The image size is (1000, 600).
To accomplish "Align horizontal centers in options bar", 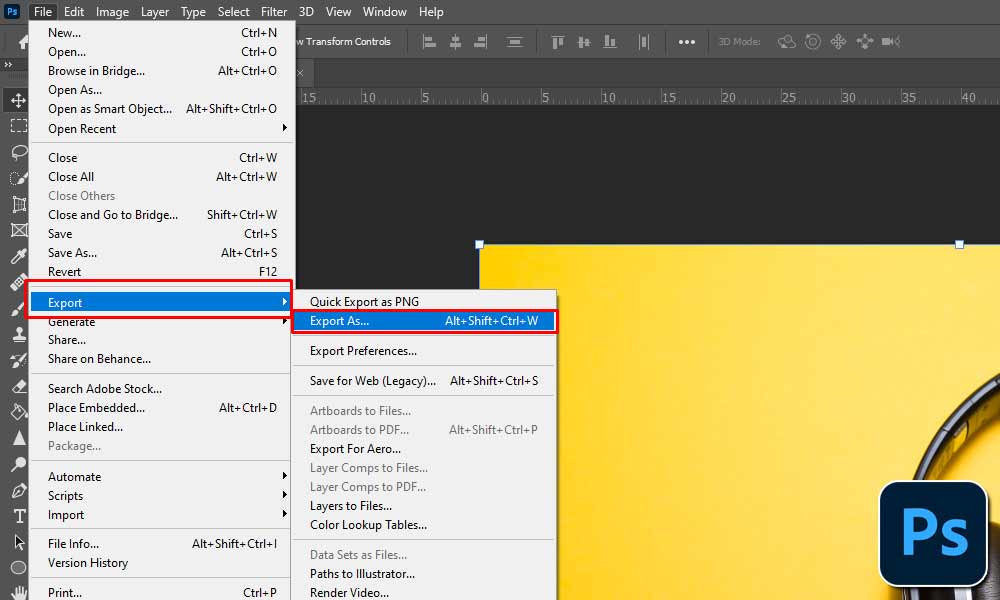I will 455,42.
